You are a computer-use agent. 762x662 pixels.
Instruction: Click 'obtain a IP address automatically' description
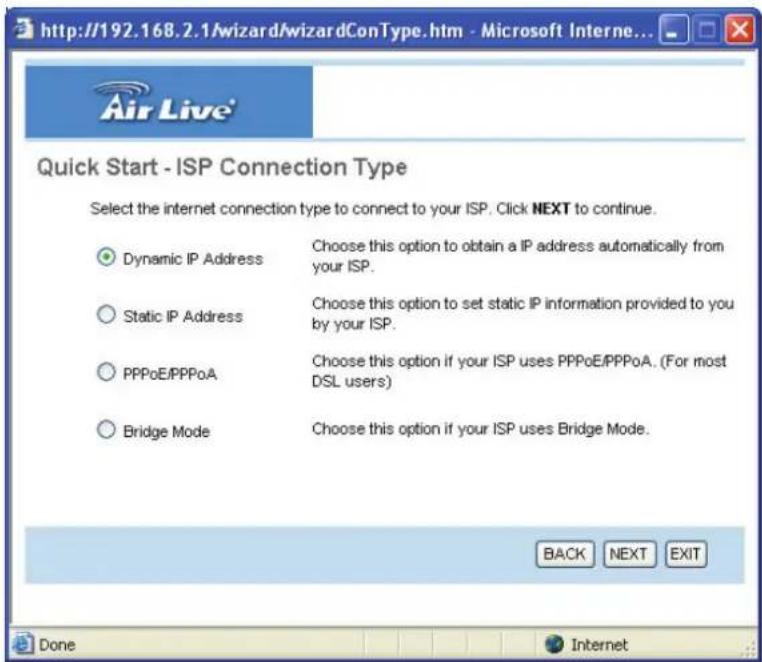(x=518, y=256)
